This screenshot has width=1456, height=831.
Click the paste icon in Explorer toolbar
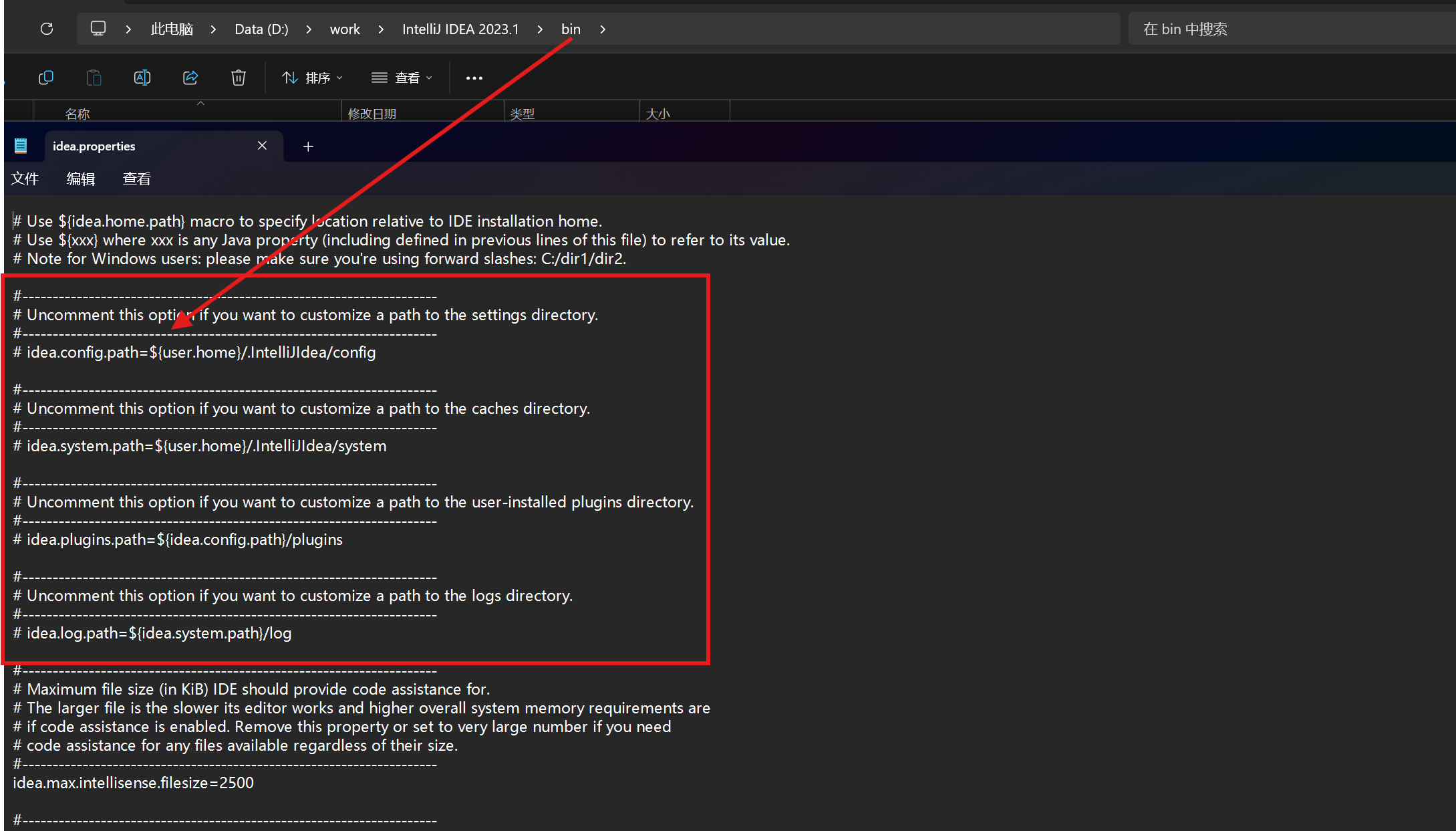coord(94,78)
